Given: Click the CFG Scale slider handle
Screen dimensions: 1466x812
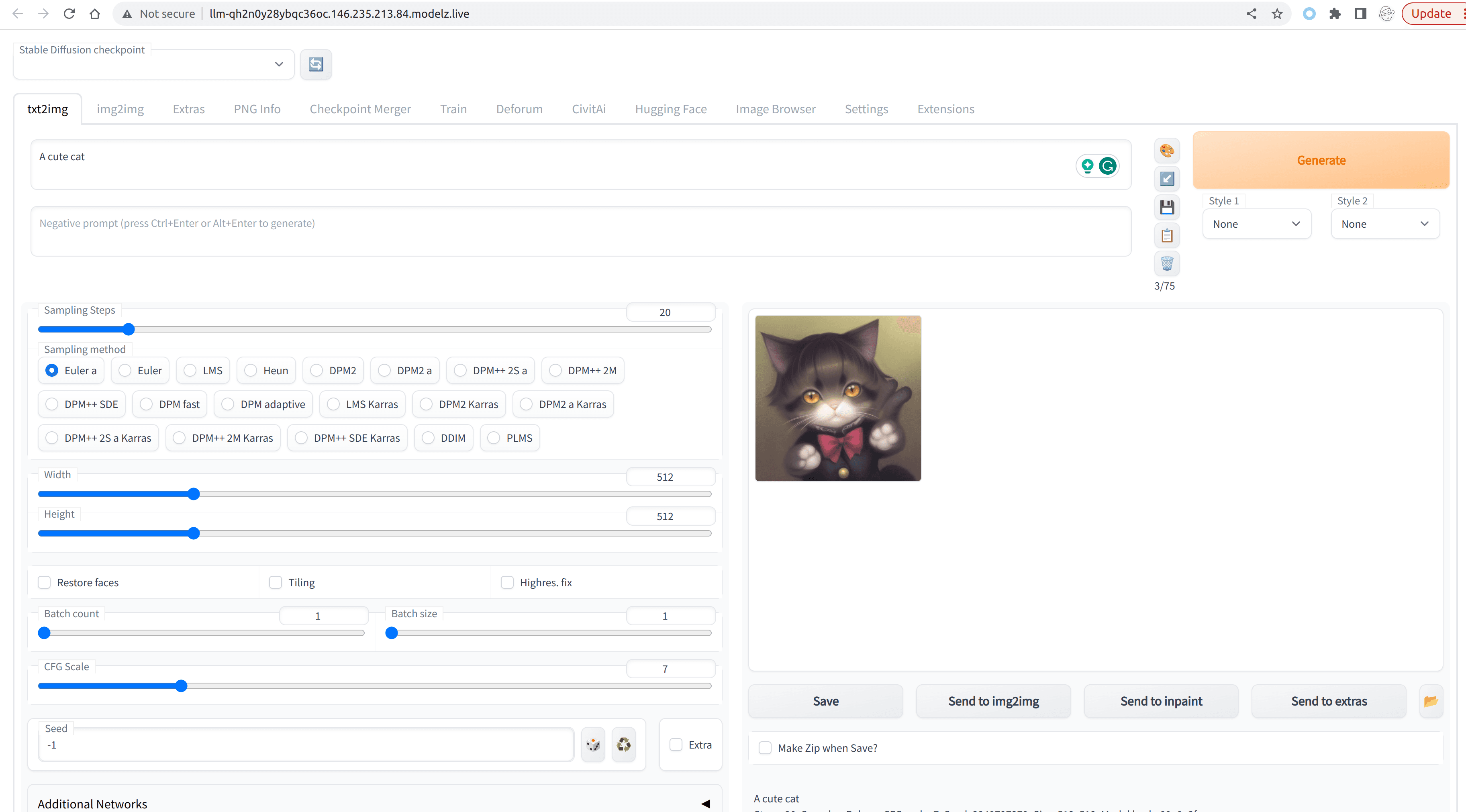Looking at the screenshot, I should point(181,686).
